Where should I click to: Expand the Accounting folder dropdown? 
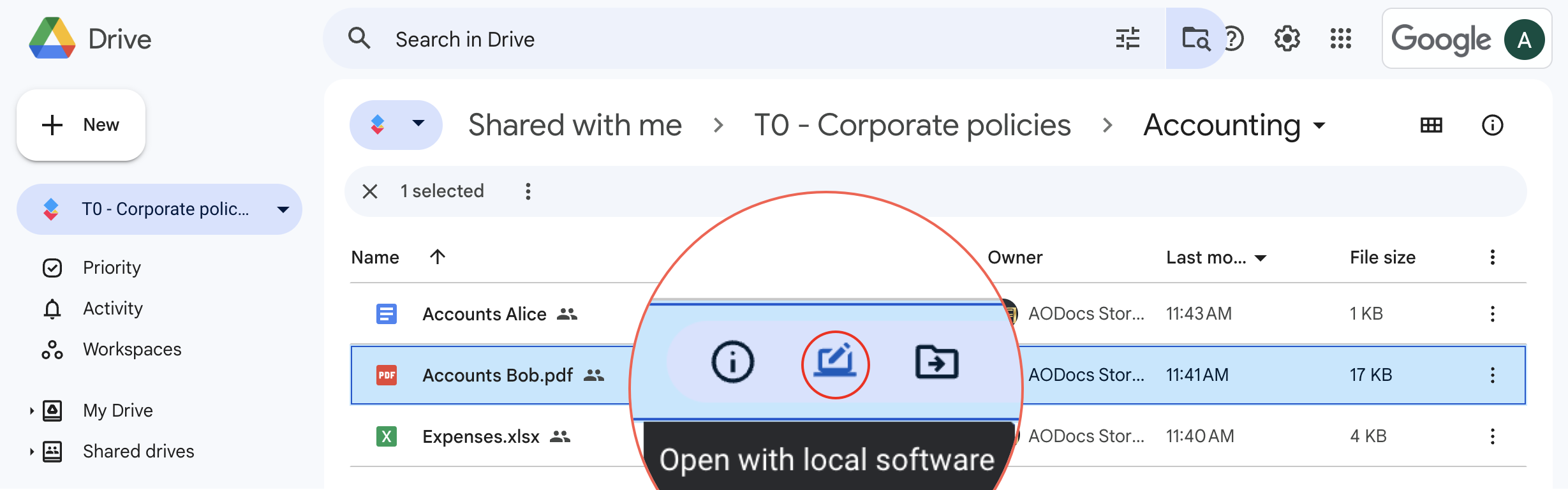point(1319,125)
